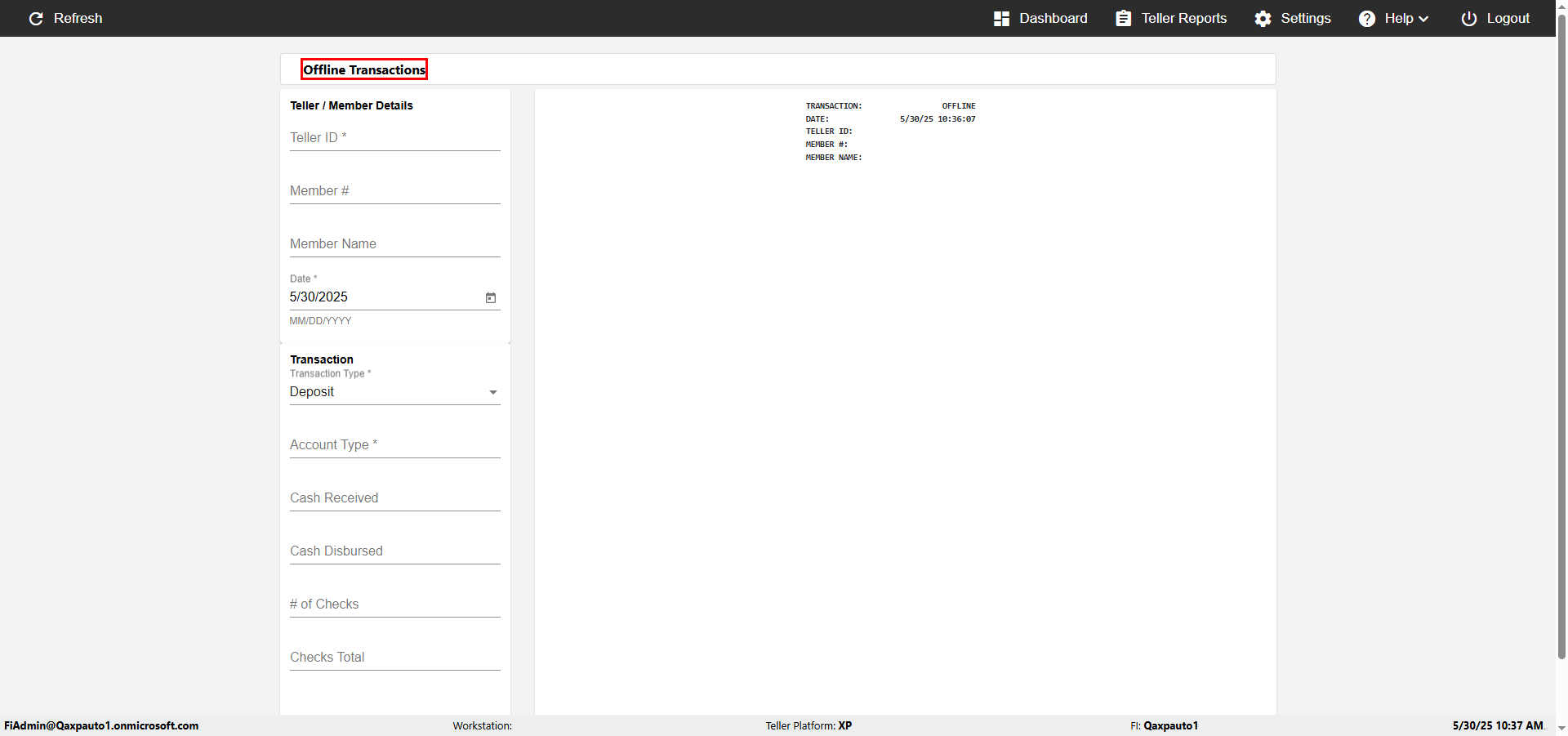Focus the Member # field
Screen dimensions: 1568x736
tap(394, 191)
